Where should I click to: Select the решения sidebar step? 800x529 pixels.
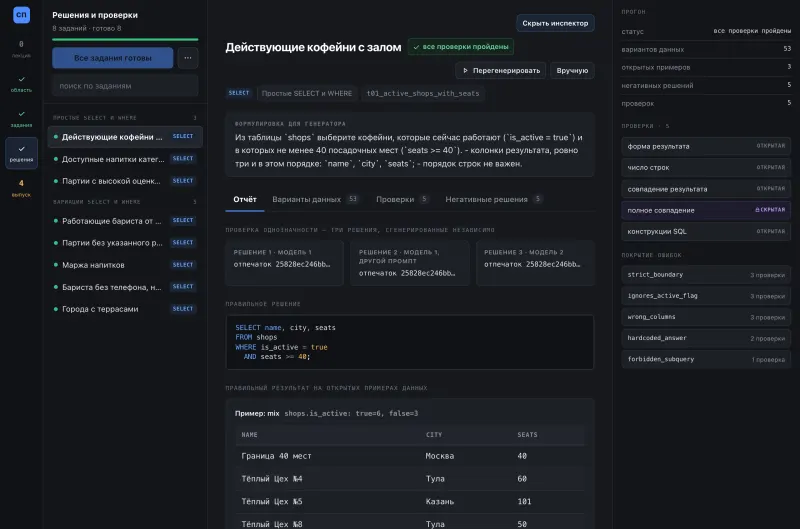(x=21, y=153)
